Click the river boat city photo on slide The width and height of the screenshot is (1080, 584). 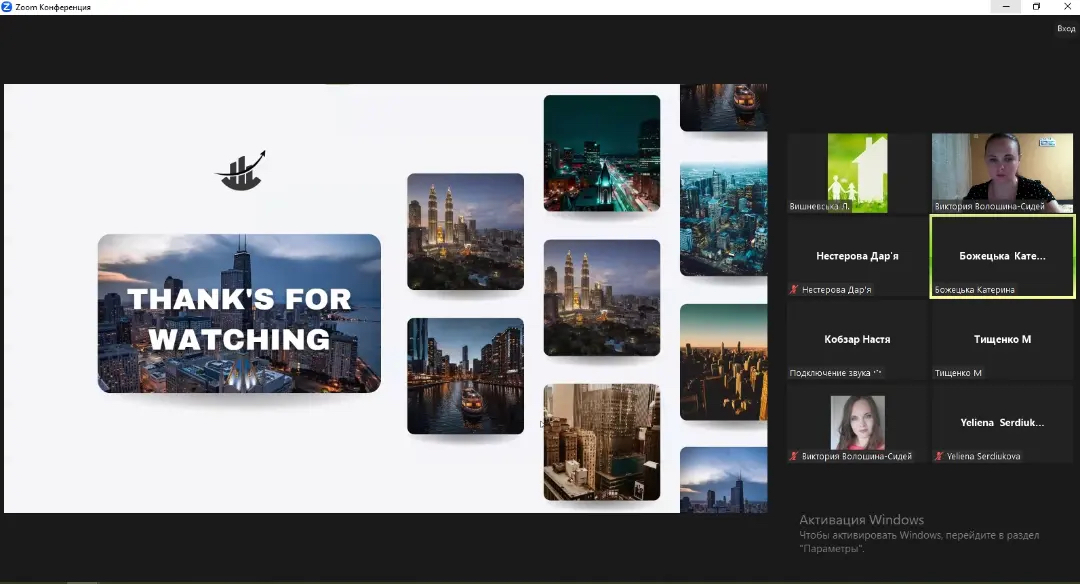[x=465, y=376]
